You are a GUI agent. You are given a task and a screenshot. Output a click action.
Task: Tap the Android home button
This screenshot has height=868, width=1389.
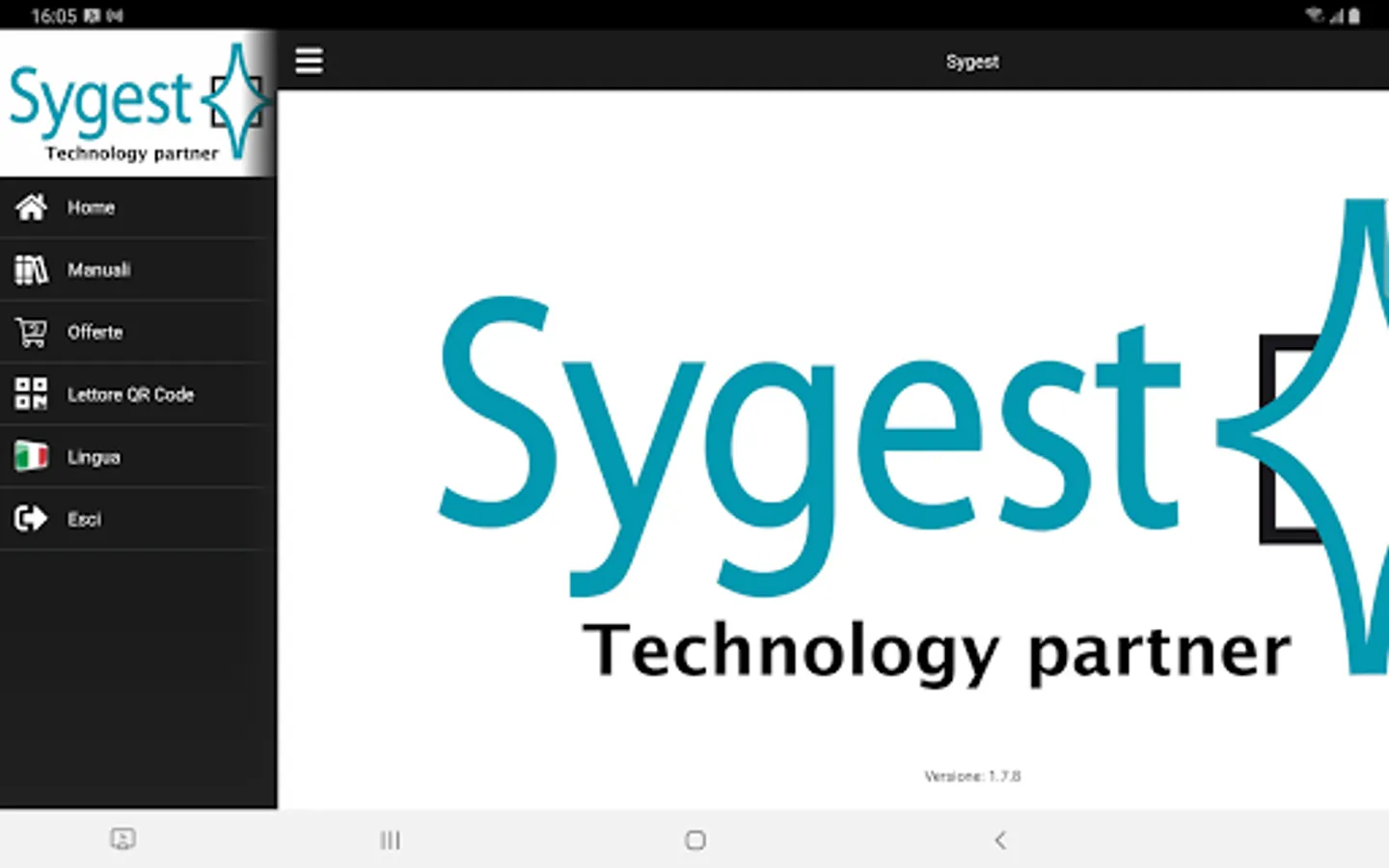(x=695, y=840)
